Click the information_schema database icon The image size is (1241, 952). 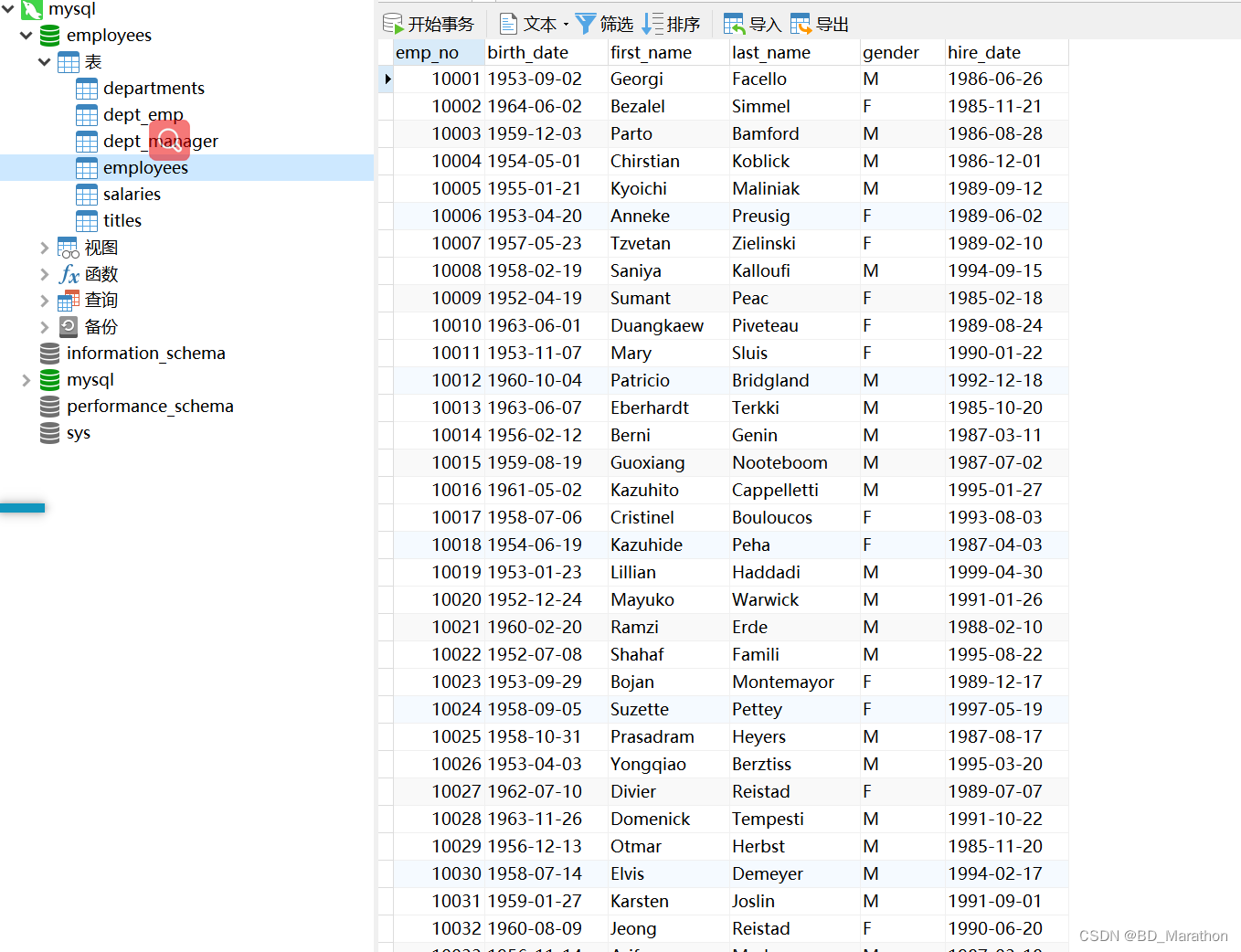click(50, 354)
